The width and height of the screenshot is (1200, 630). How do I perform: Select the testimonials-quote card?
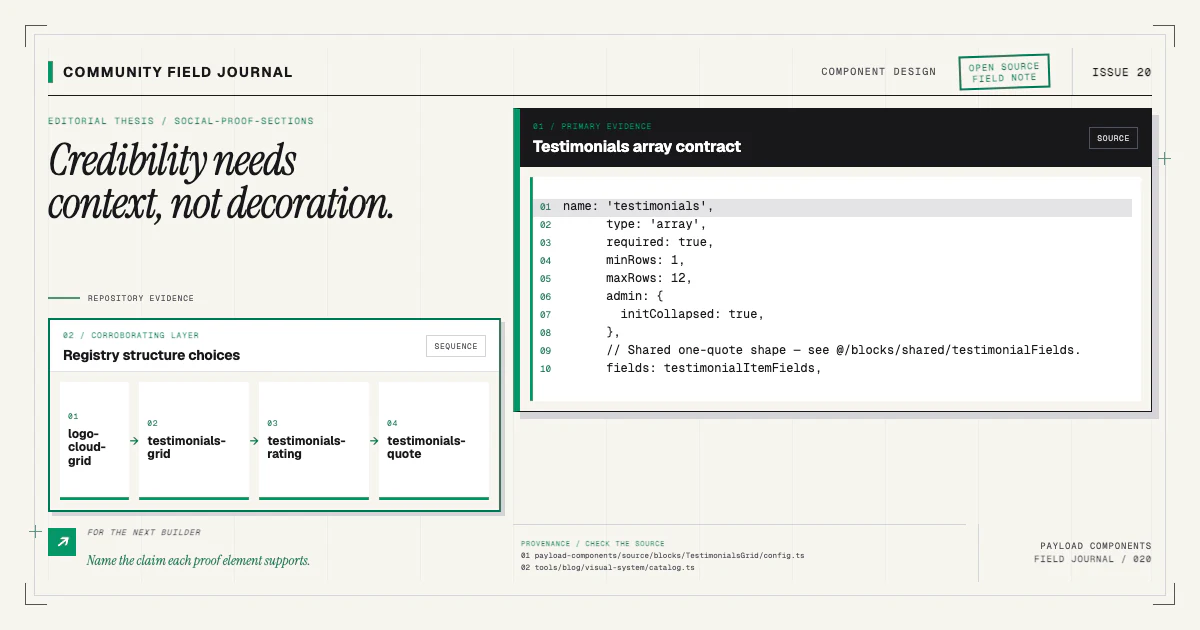point(434,441)
